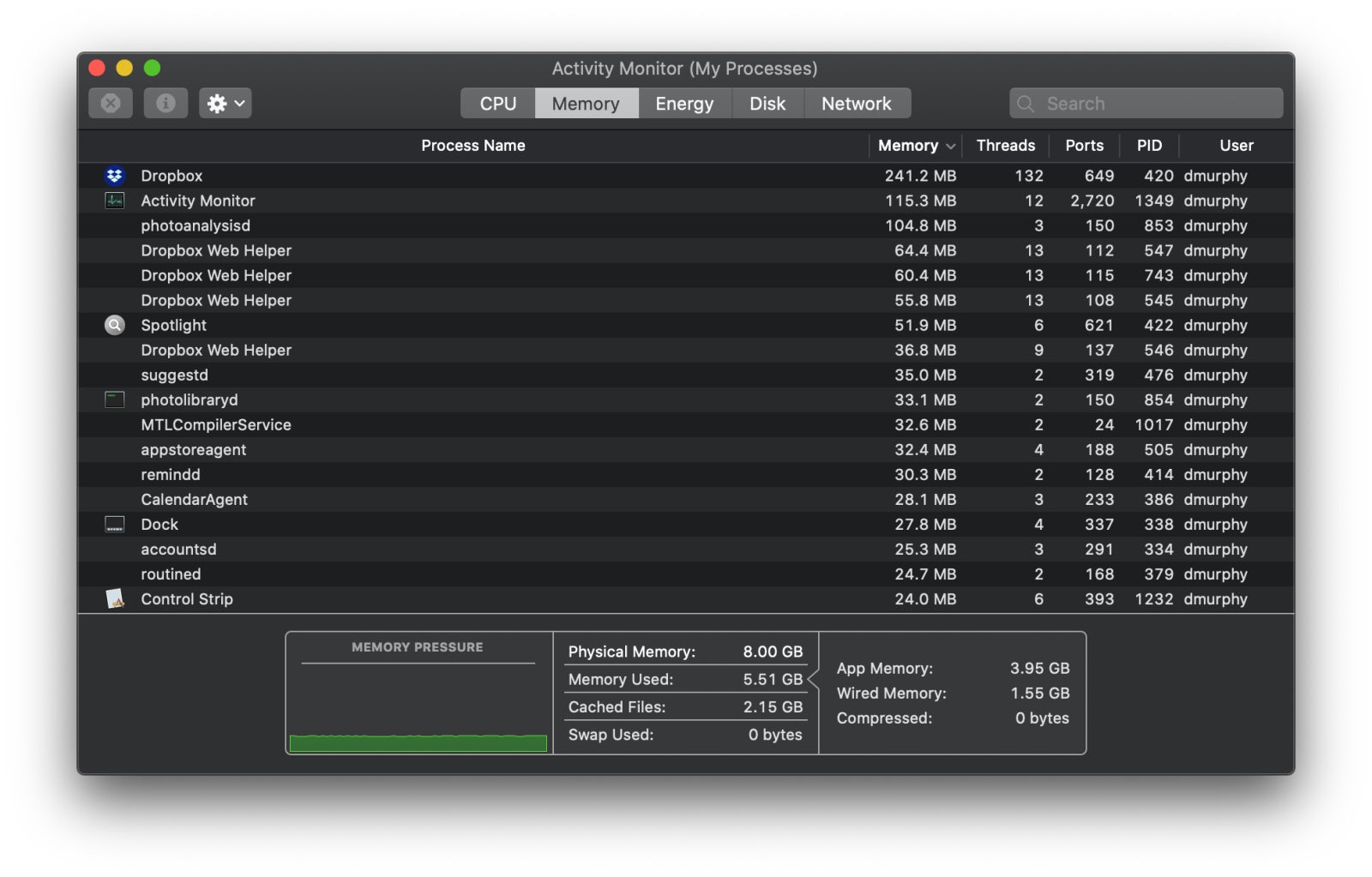Click the Physical Memory 8.00 GB value
The height and width of the screenshot is (877, 1372).
[773, 652]
